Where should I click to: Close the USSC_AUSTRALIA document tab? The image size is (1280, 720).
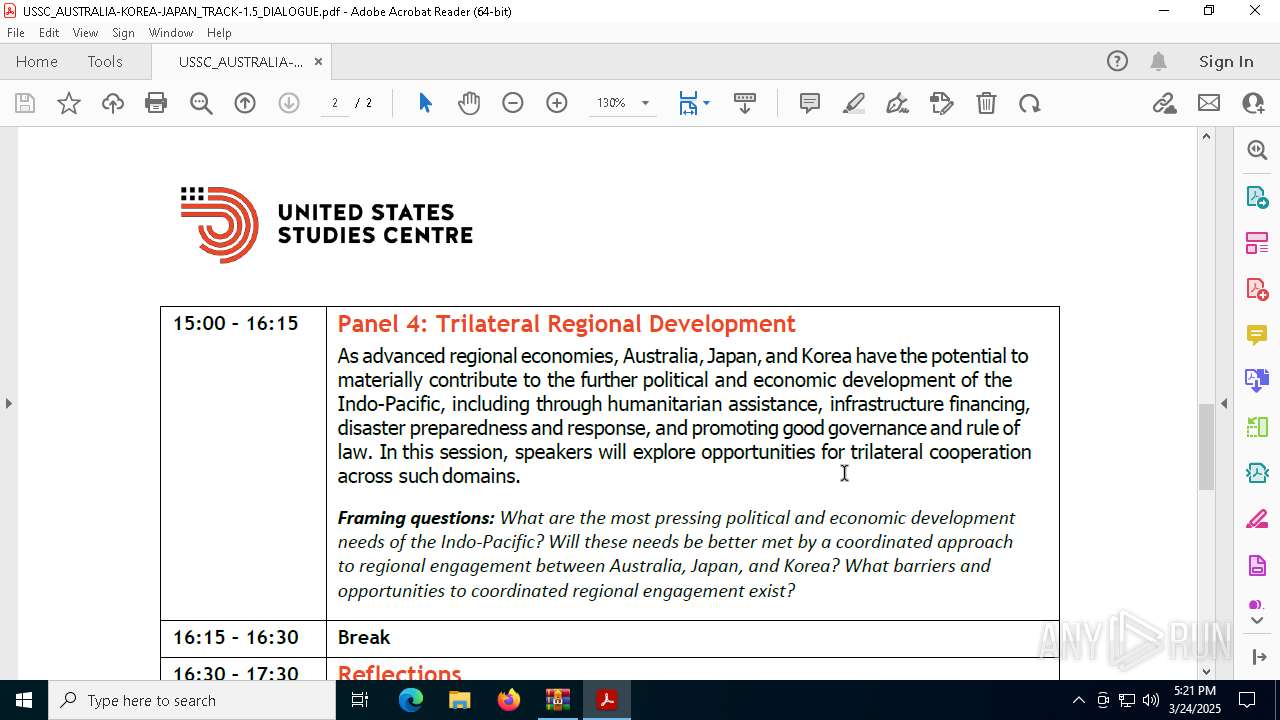coord(318,61)
